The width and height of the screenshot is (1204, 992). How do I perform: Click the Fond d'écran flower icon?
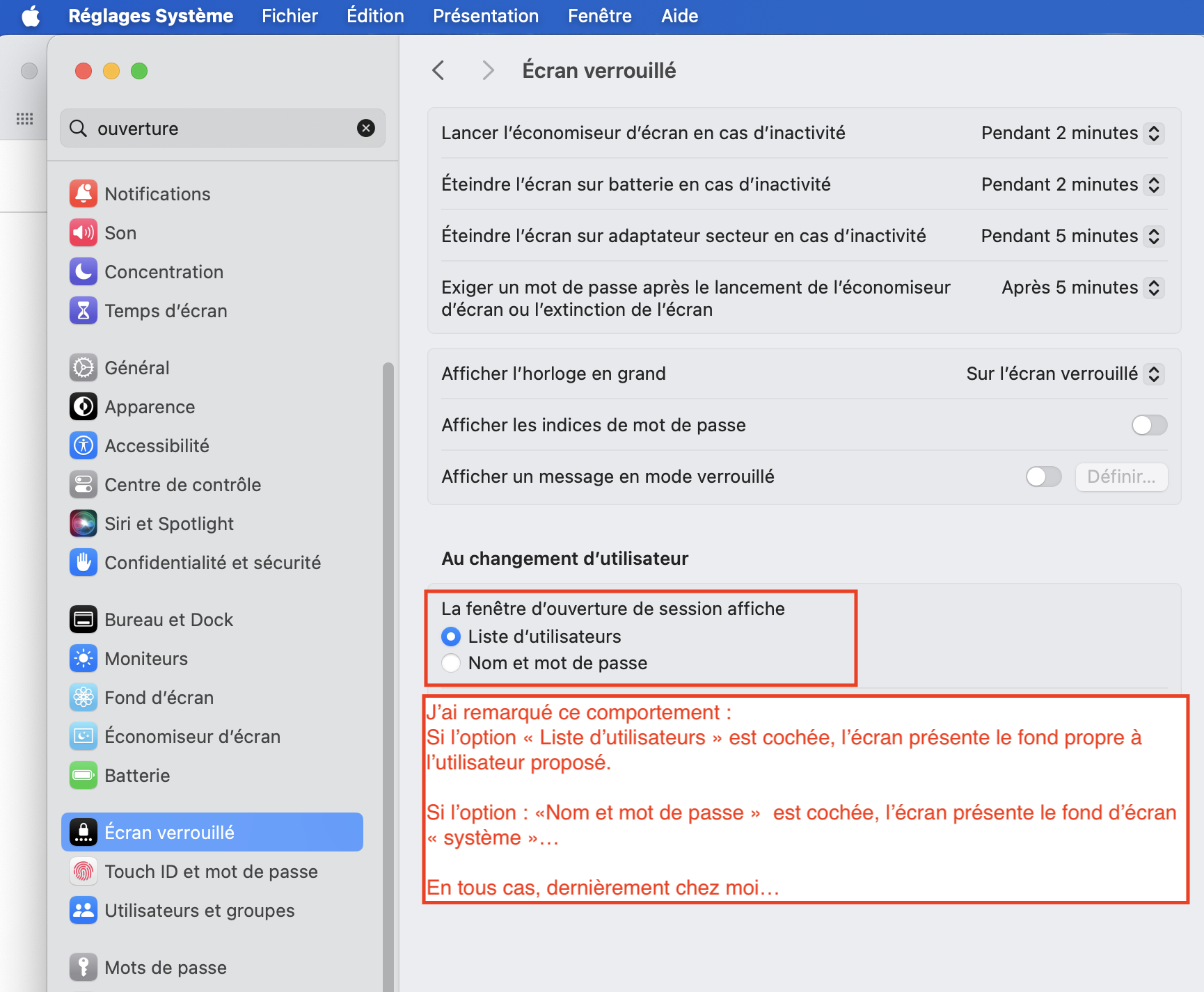click(x=84, y=697)
